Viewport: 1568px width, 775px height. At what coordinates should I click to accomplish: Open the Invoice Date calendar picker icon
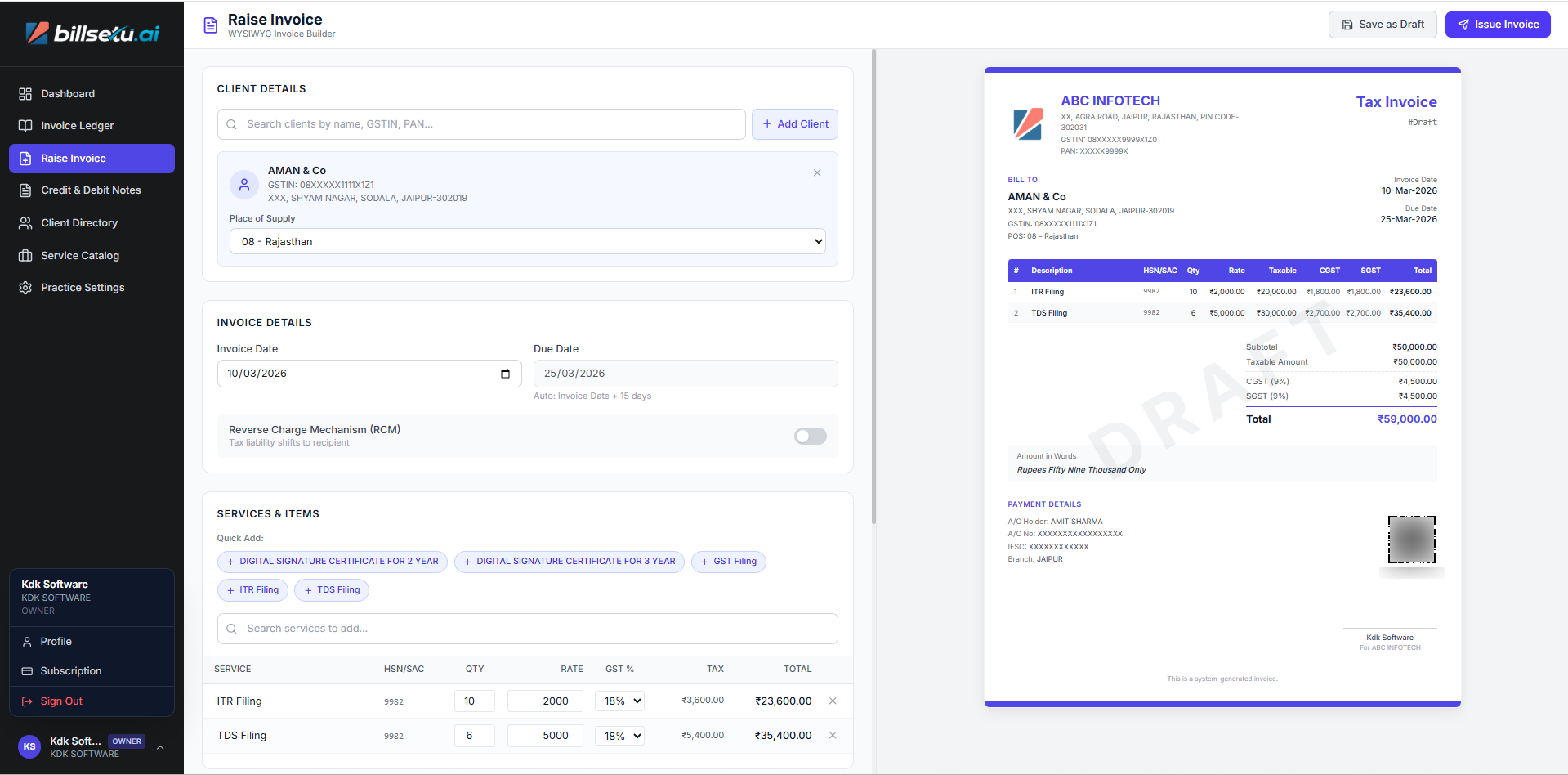(x=505, y=374)
